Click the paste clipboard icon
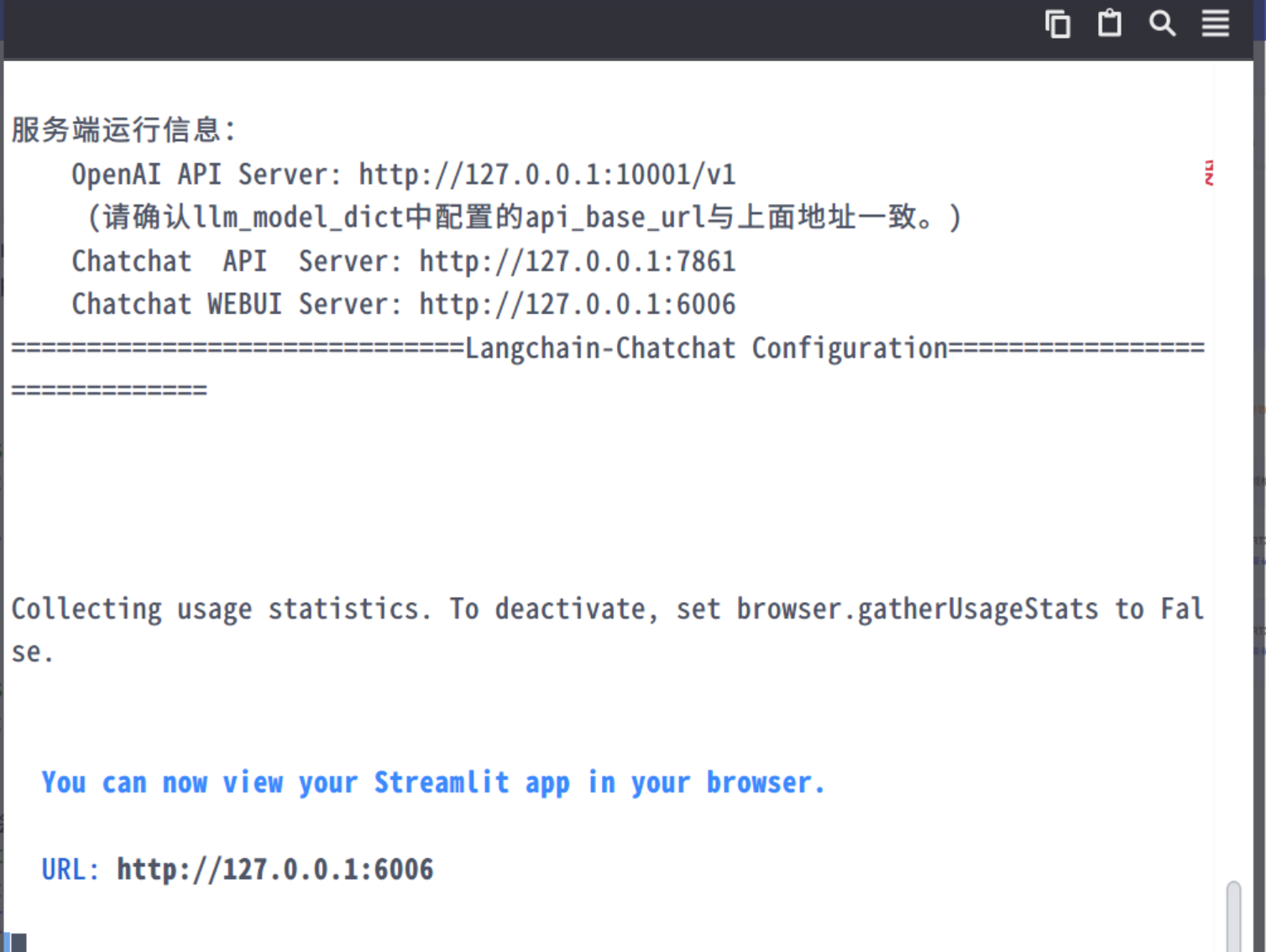Screen dimensions: 1266x952 click(x=1110, y=24)
